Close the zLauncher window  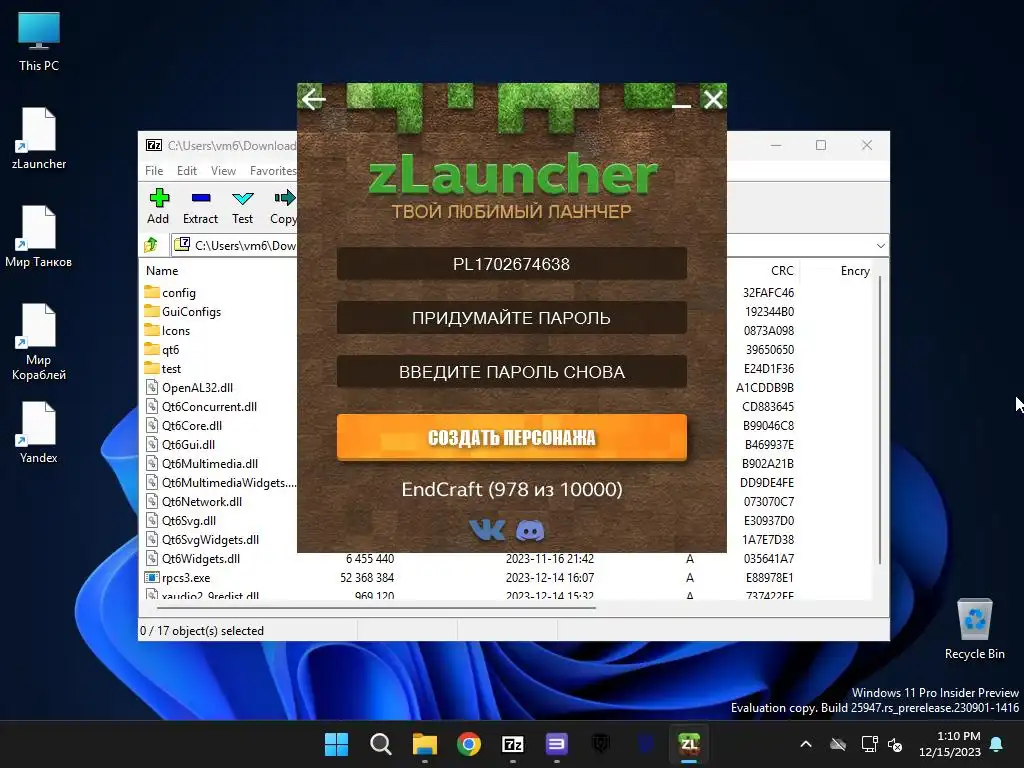(x=713, y=99)
